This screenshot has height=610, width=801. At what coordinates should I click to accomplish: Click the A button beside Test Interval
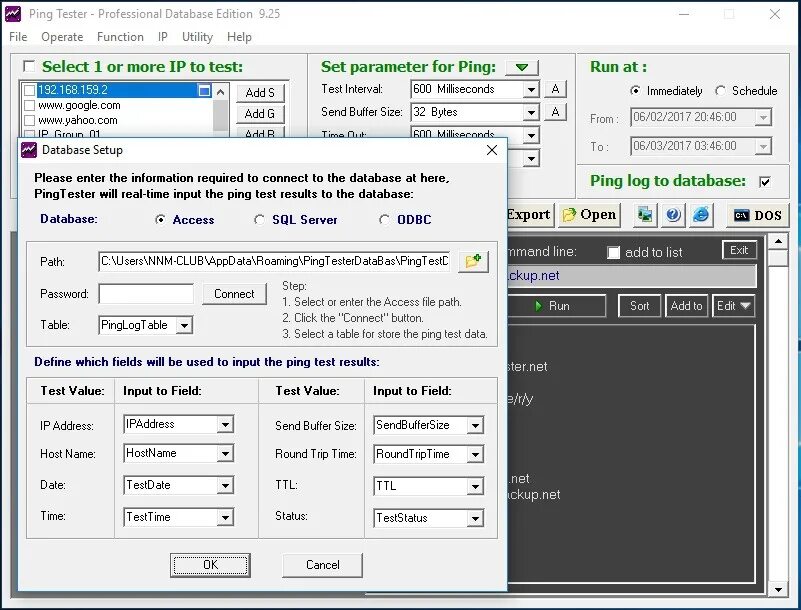click(x=555, y=89)
